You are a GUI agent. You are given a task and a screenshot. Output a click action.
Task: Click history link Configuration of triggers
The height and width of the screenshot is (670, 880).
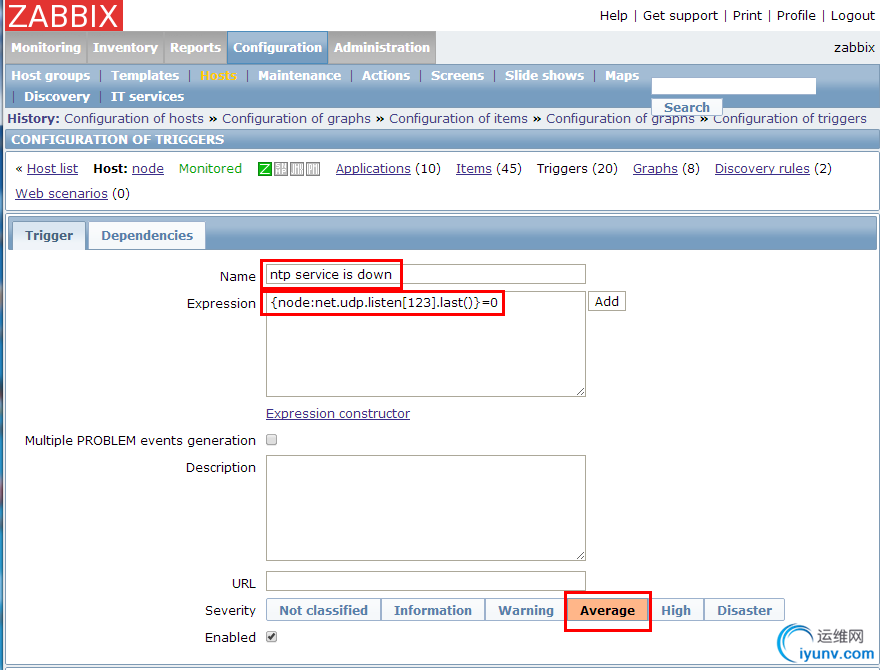point(790,118)
